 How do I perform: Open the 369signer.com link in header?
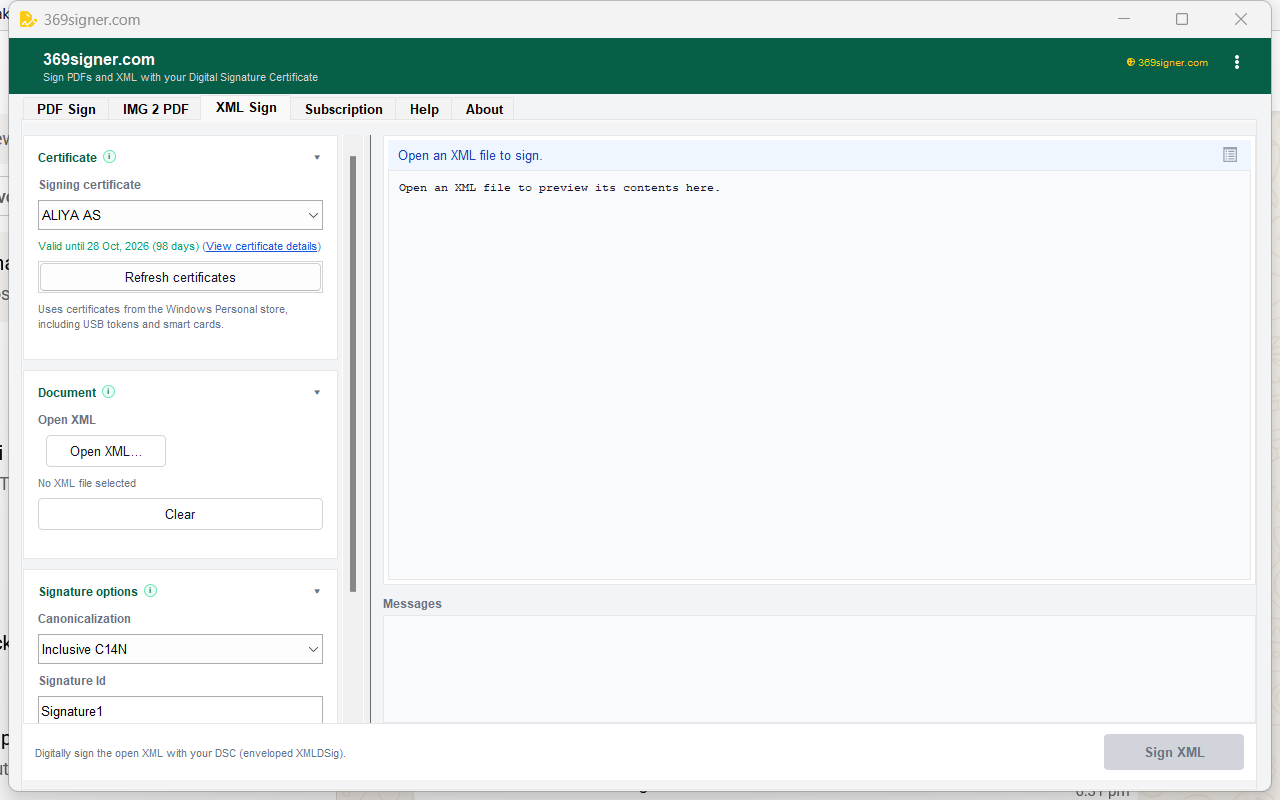coord(1167,62)
